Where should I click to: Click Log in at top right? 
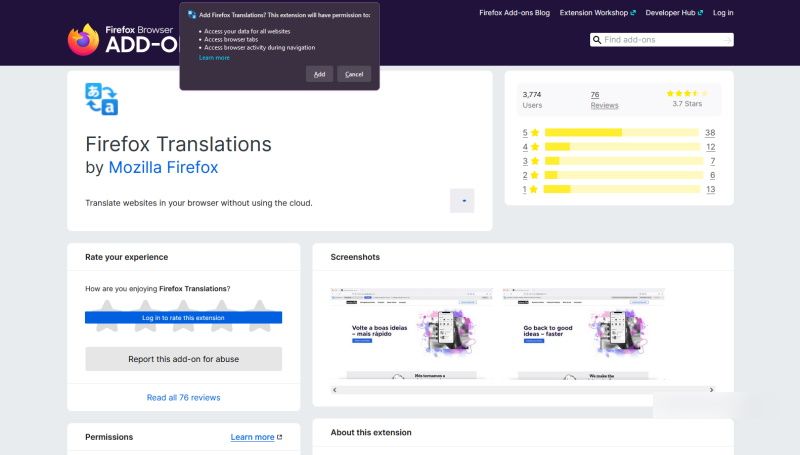[x=723, y=13]
